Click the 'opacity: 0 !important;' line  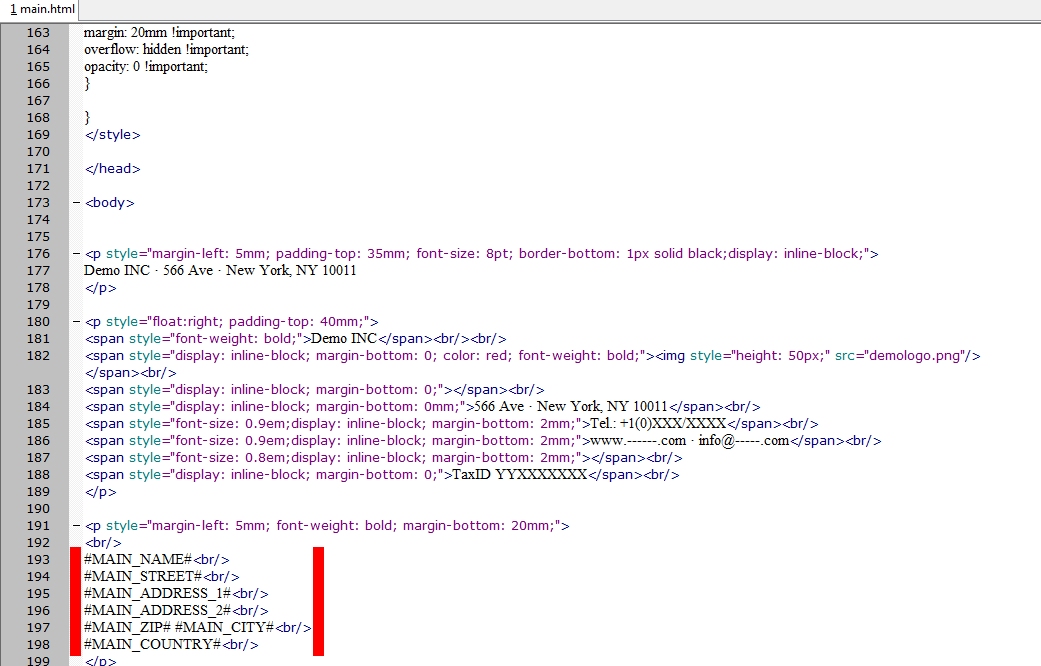(146, 67)
